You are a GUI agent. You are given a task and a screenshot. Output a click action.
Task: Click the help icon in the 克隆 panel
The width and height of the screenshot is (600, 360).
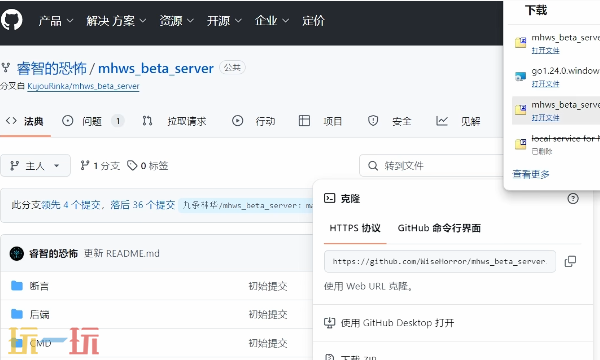pos(573,199)
